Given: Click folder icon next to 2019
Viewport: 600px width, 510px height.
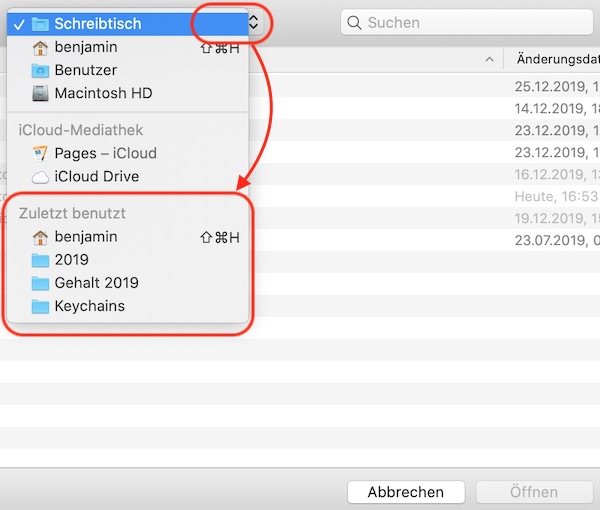Looking at the screenshot, I should pos(40,261).
